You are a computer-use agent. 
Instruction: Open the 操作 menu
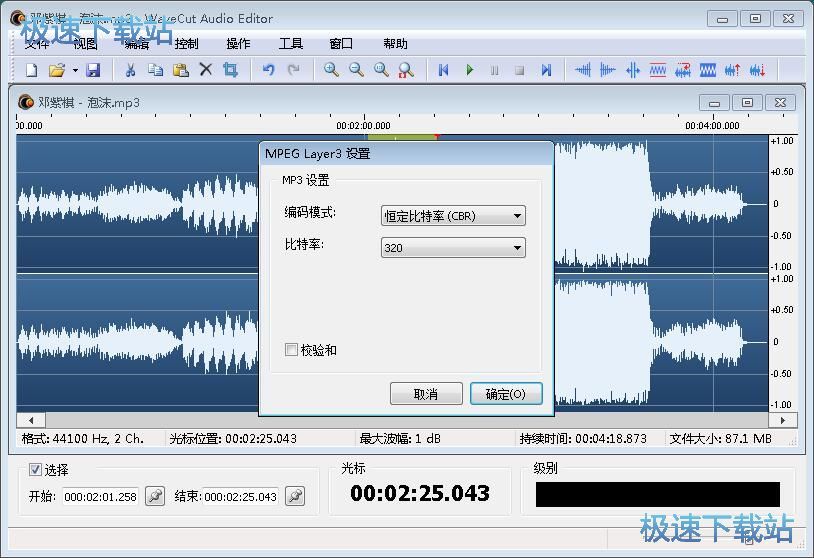coord(238,44)
